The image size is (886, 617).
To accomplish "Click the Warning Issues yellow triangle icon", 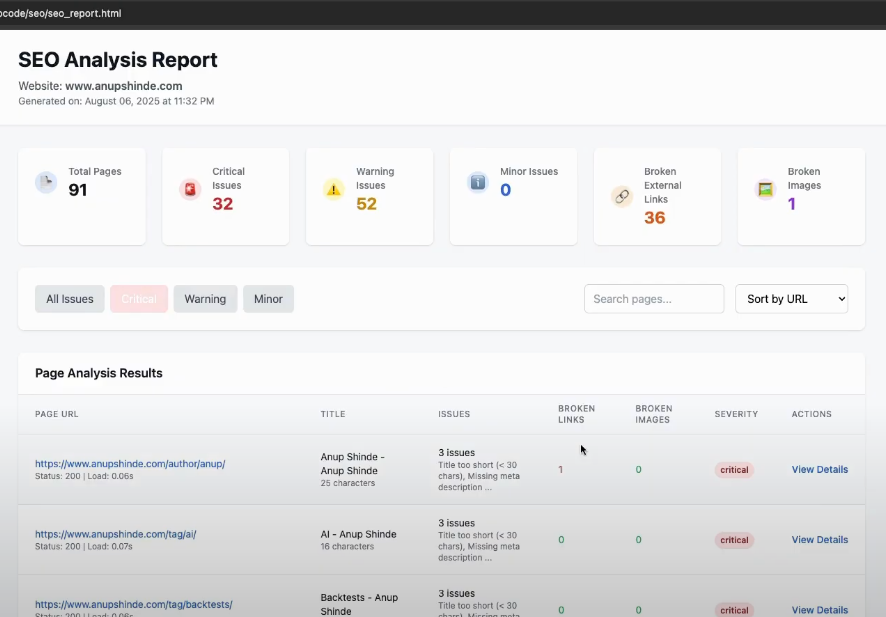I will [x=334, y=189].
